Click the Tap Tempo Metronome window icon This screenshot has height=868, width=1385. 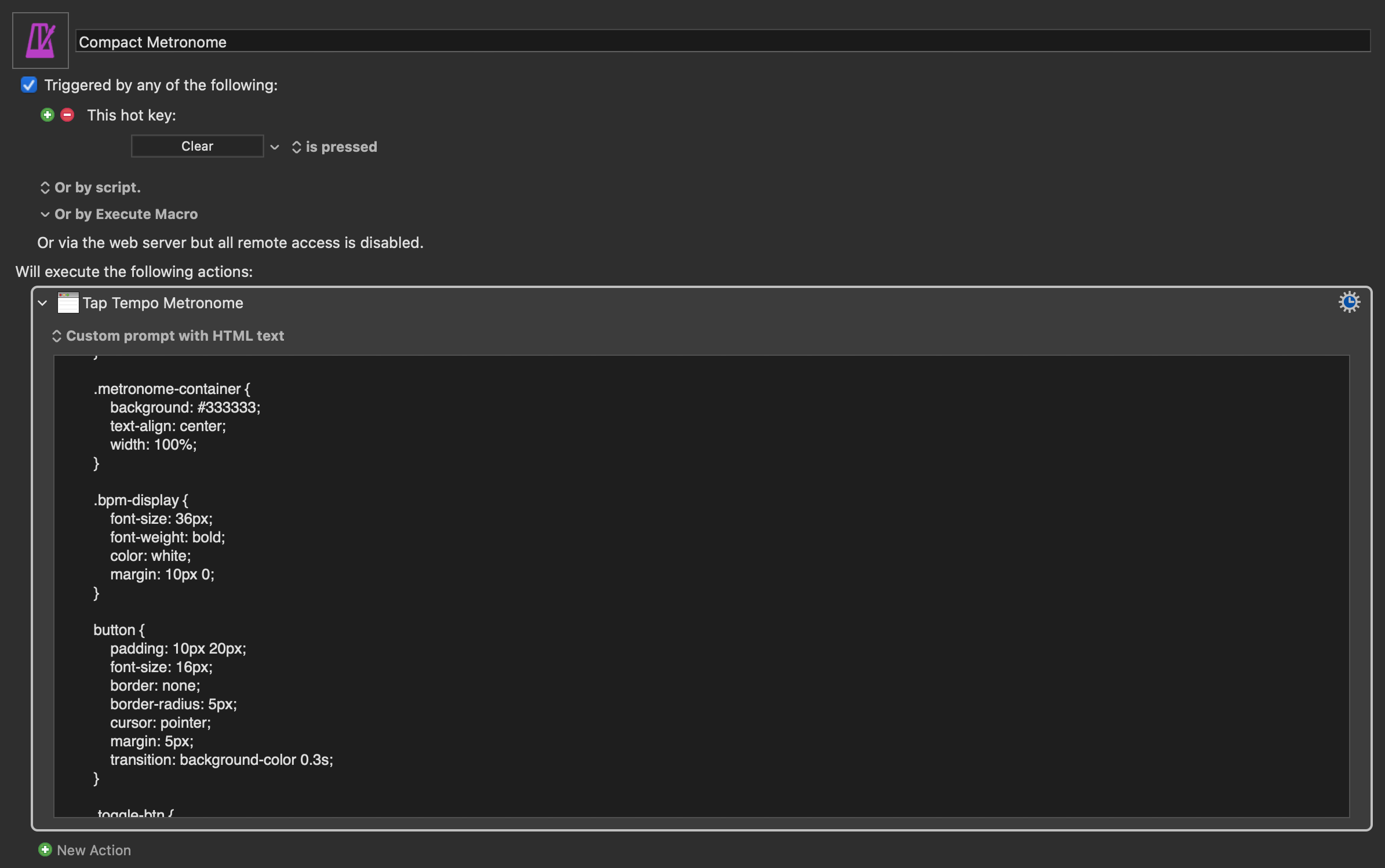(x=68, y=302)
